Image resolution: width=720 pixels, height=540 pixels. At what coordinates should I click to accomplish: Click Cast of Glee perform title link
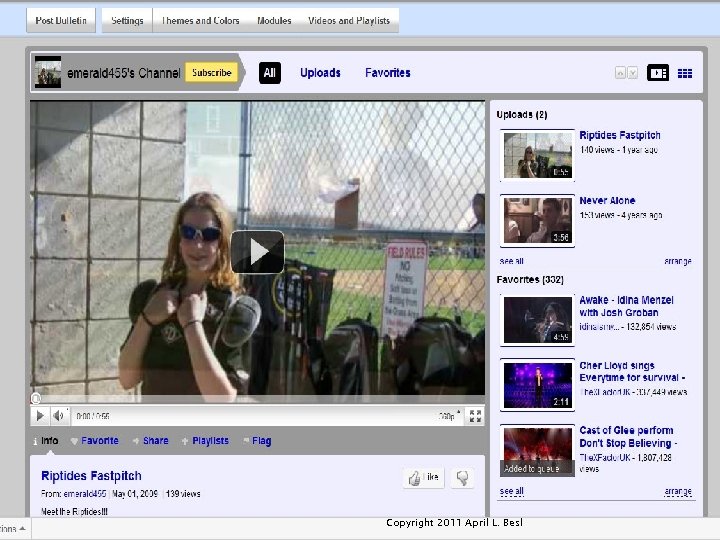pyautogui.click(x=628, y=437)
